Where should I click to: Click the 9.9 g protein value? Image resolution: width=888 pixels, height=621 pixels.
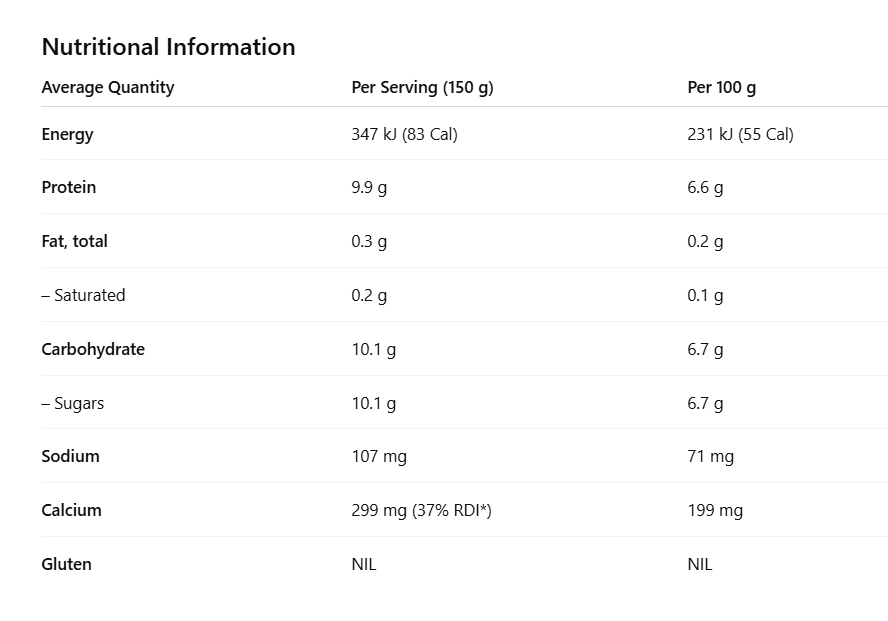369,187
